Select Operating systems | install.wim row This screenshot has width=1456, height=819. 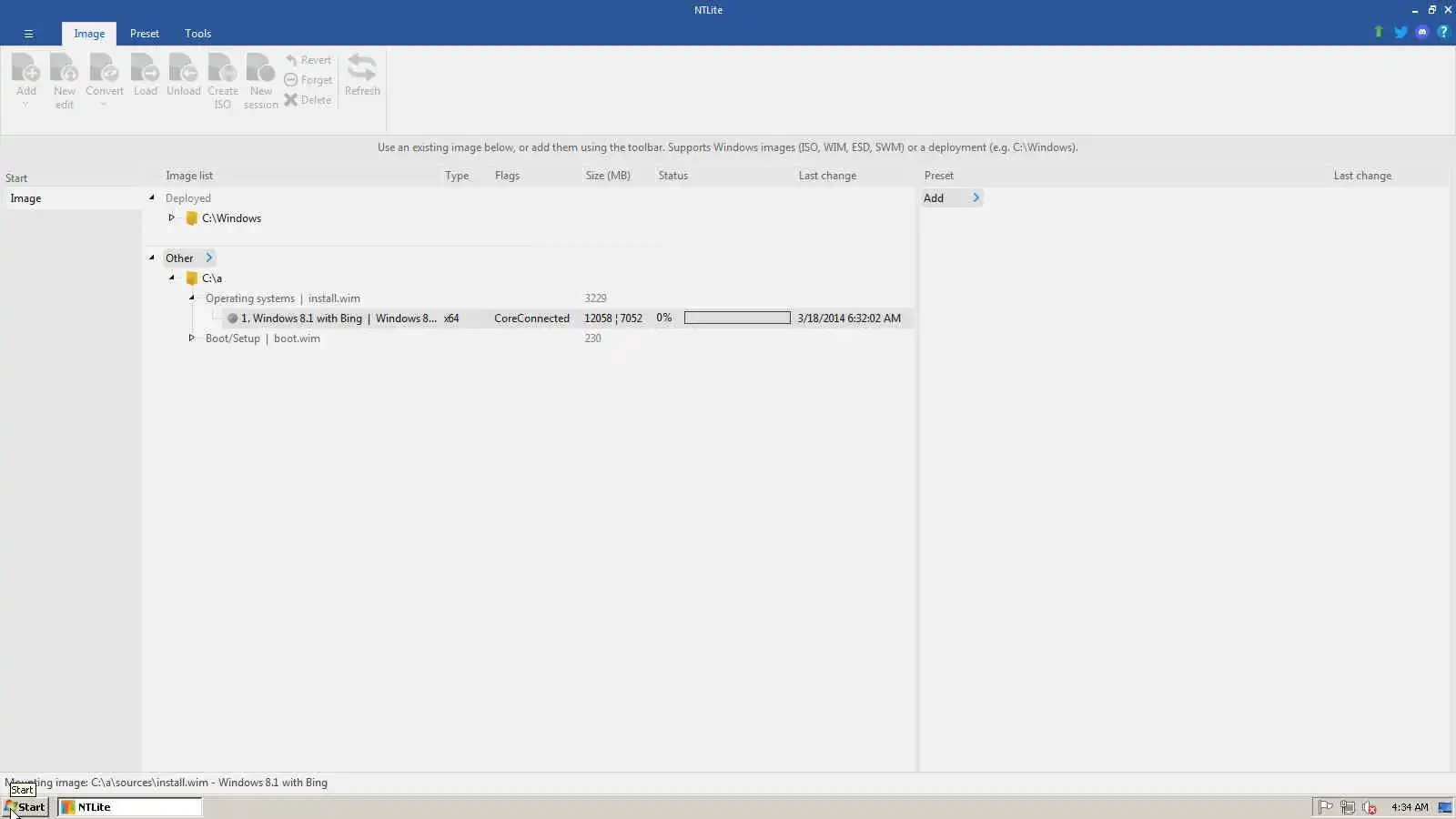pos(282,298)
